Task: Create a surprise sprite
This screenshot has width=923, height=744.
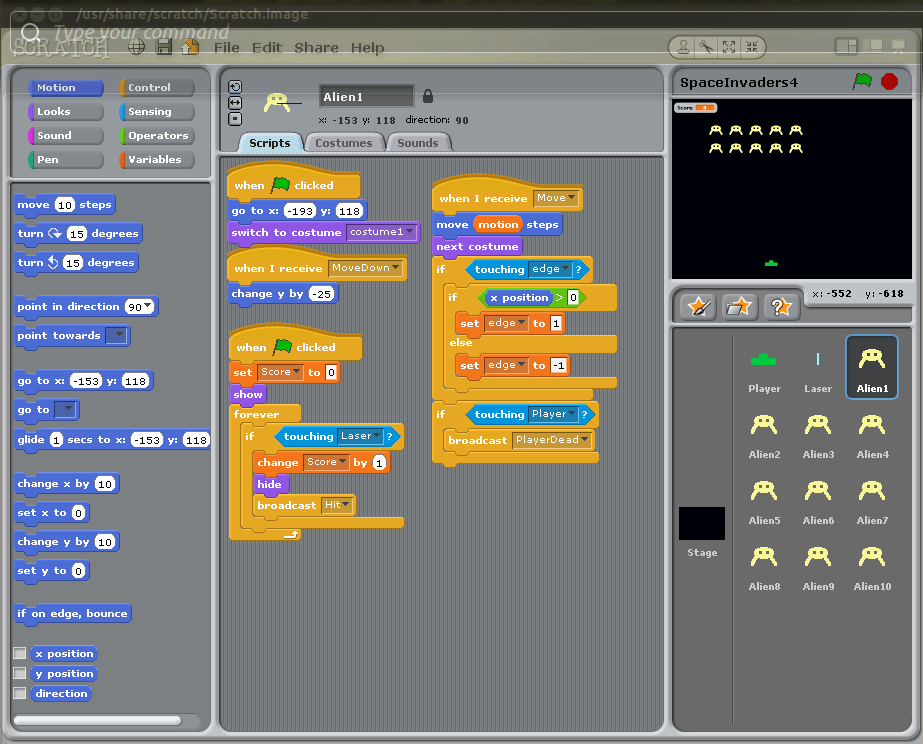Action: click(781, 307)
